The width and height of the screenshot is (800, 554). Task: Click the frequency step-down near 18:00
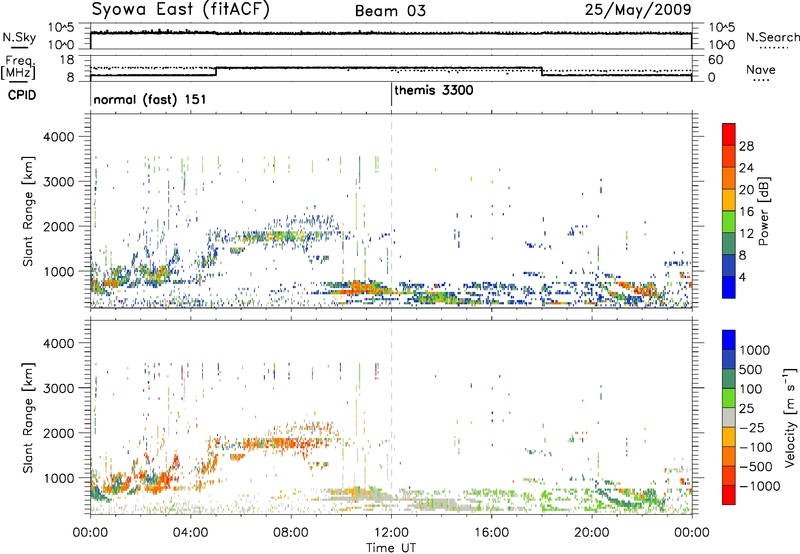(541, 71)
